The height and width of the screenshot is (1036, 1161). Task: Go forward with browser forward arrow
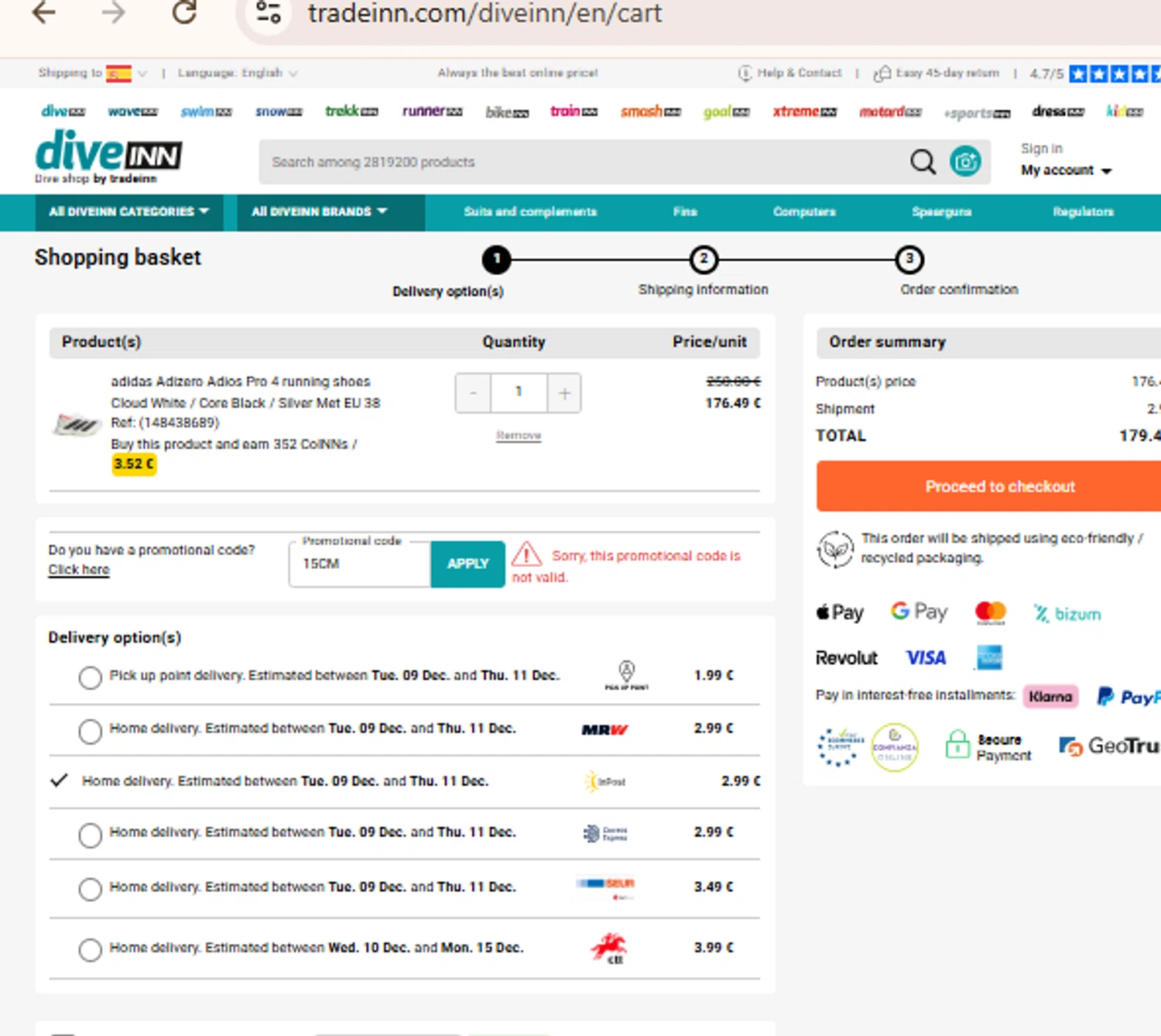(x=113, y=12)
